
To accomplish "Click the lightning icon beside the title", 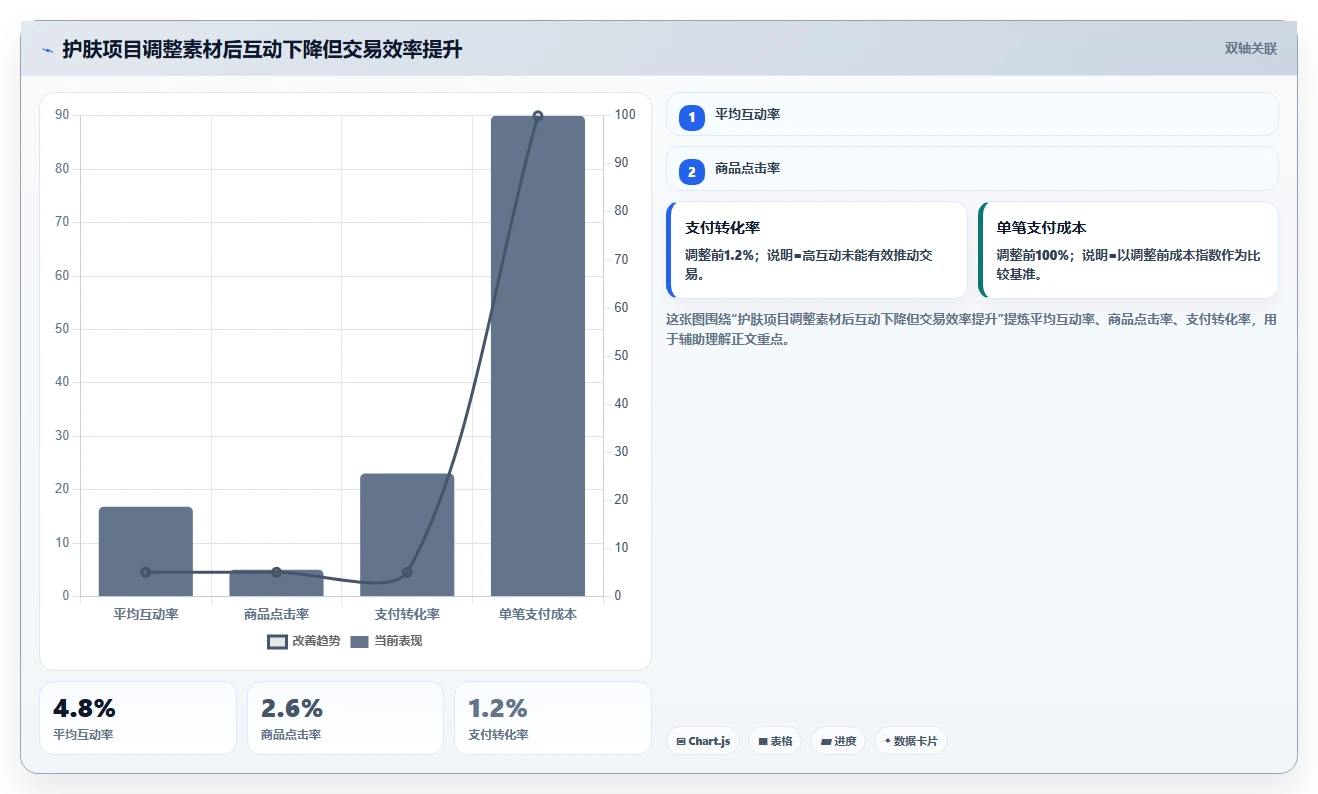I will [47, 50].
